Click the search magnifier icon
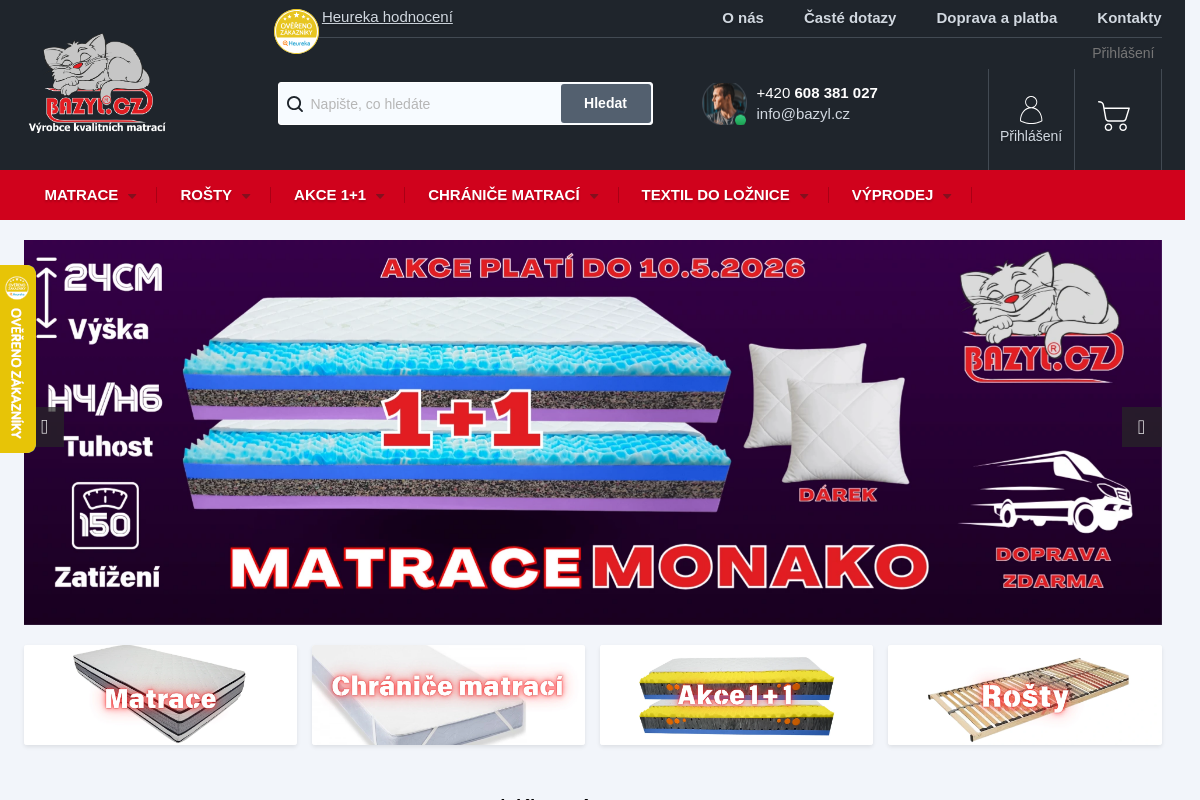 point(295,104)
